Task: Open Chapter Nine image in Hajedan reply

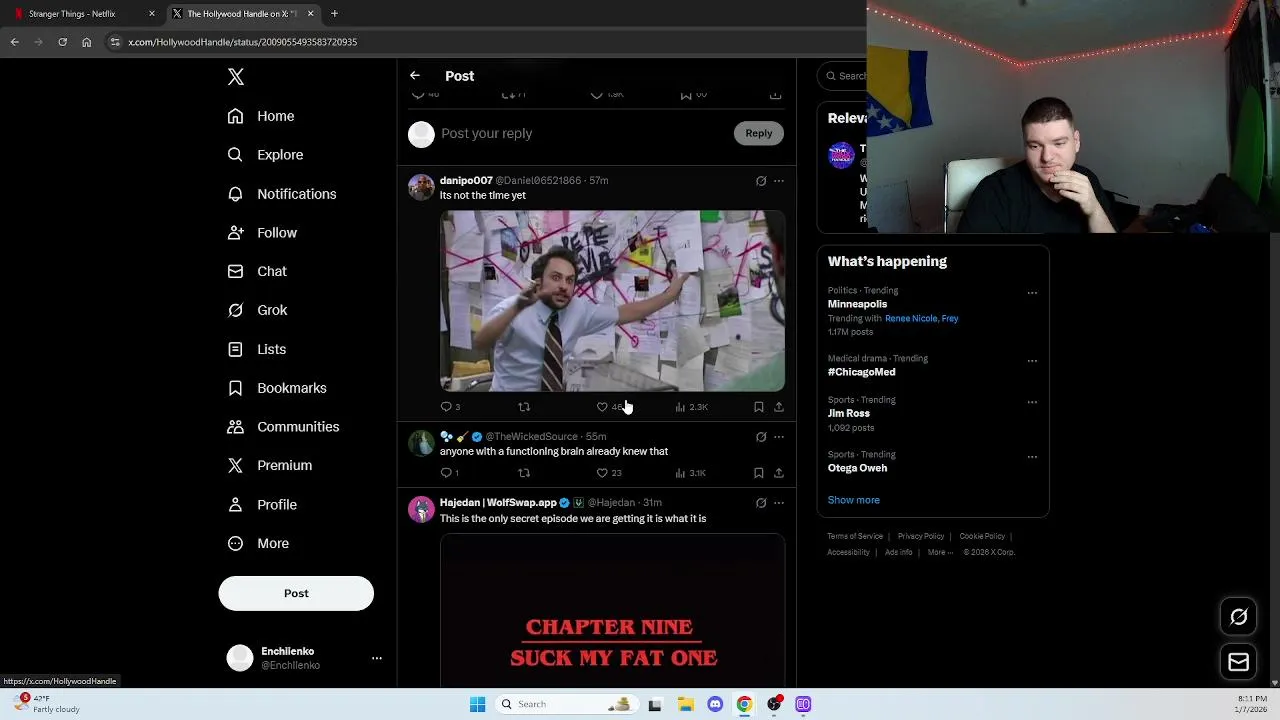Action: point(612,610)
